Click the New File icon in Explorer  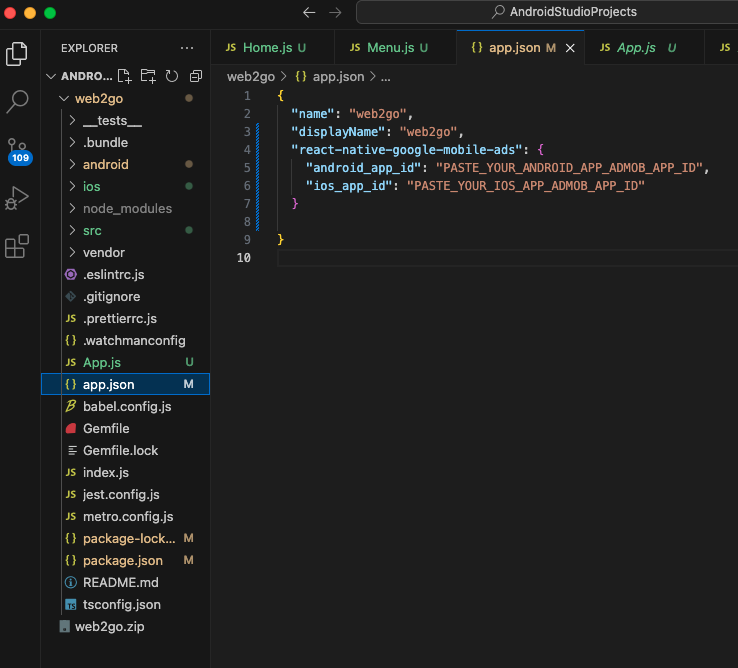(125, 76)
